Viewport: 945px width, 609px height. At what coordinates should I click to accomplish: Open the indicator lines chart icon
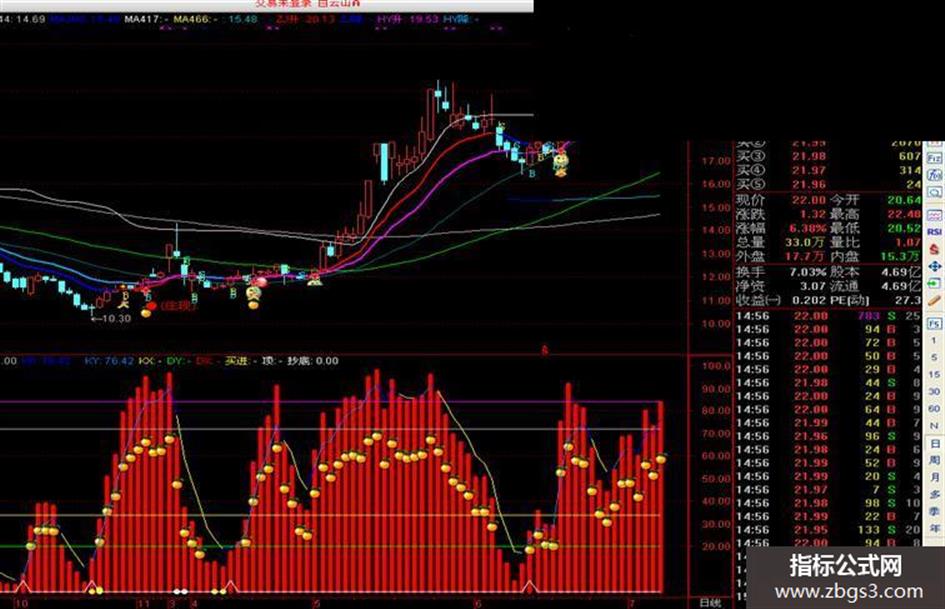pyautogui.click(x=934, y=215)
